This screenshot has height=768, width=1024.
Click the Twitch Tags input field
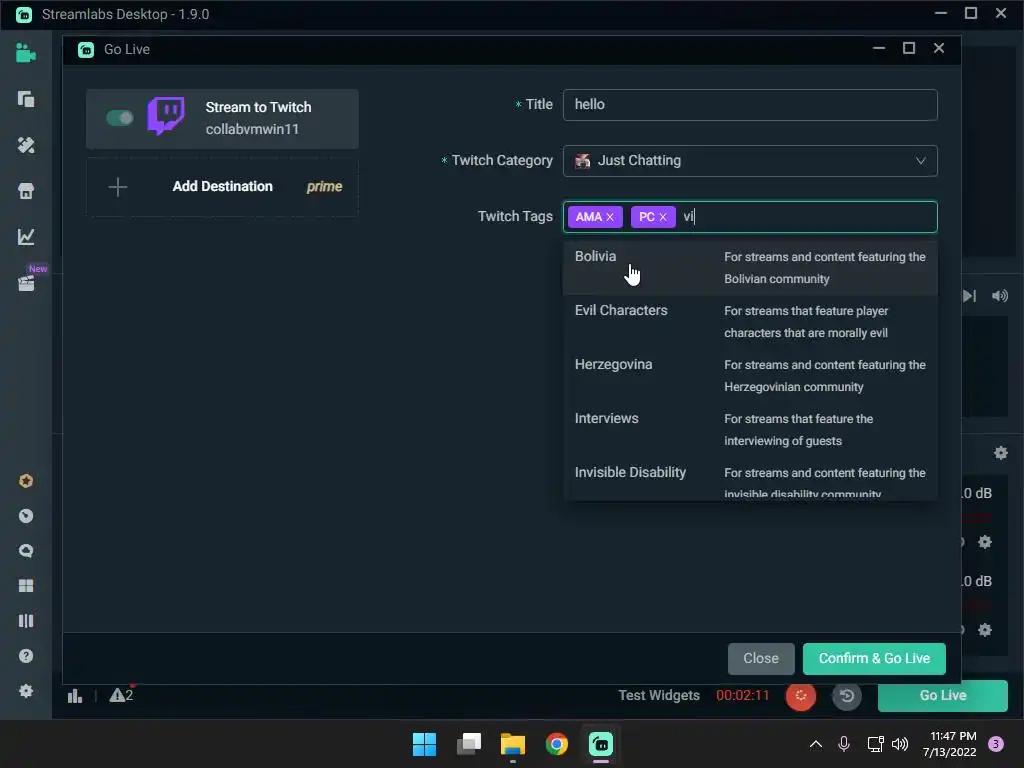750,217
